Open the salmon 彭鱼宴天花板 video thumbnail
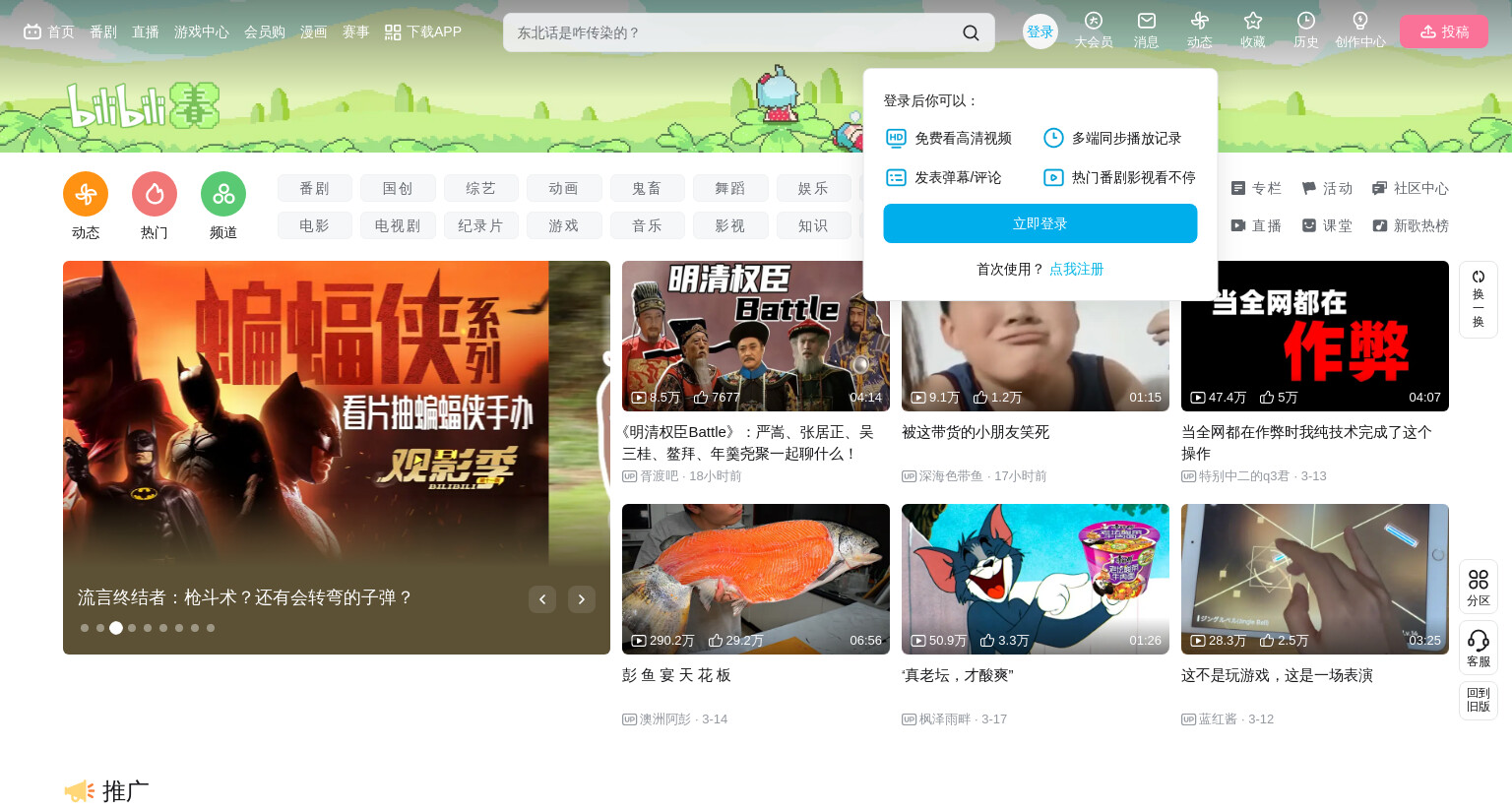Screen dimensions: 1512x811 756,579
